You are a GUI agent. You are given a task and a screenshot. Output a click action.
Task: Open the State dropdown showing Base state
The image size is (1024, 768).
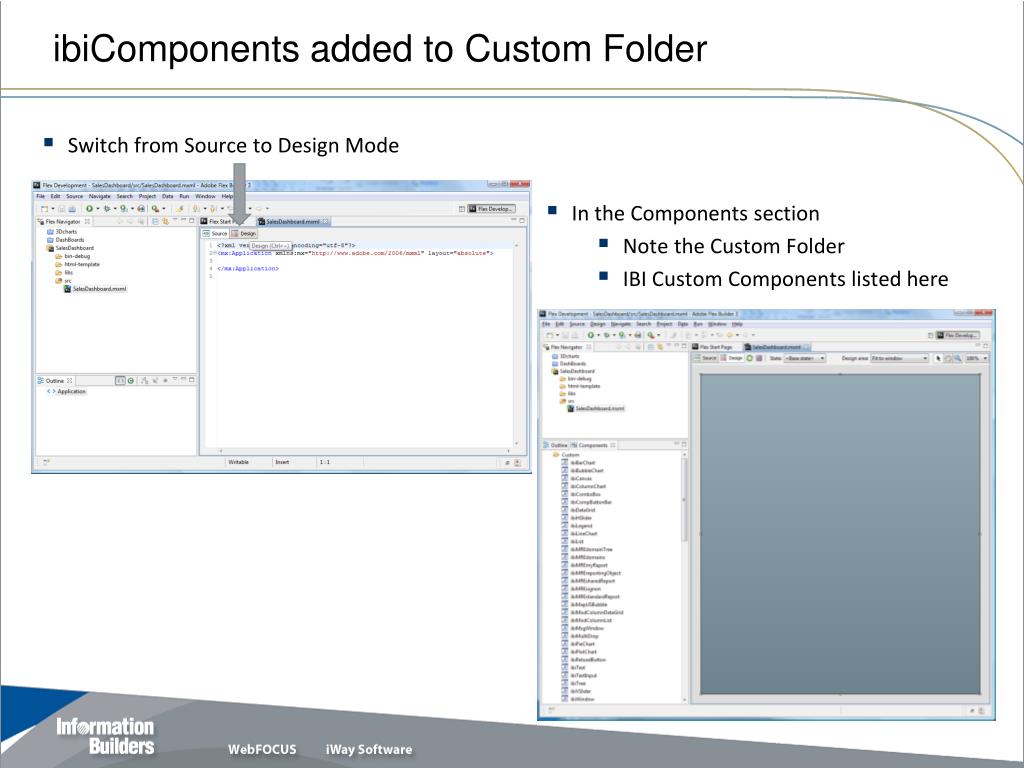[x=805, y=359]
